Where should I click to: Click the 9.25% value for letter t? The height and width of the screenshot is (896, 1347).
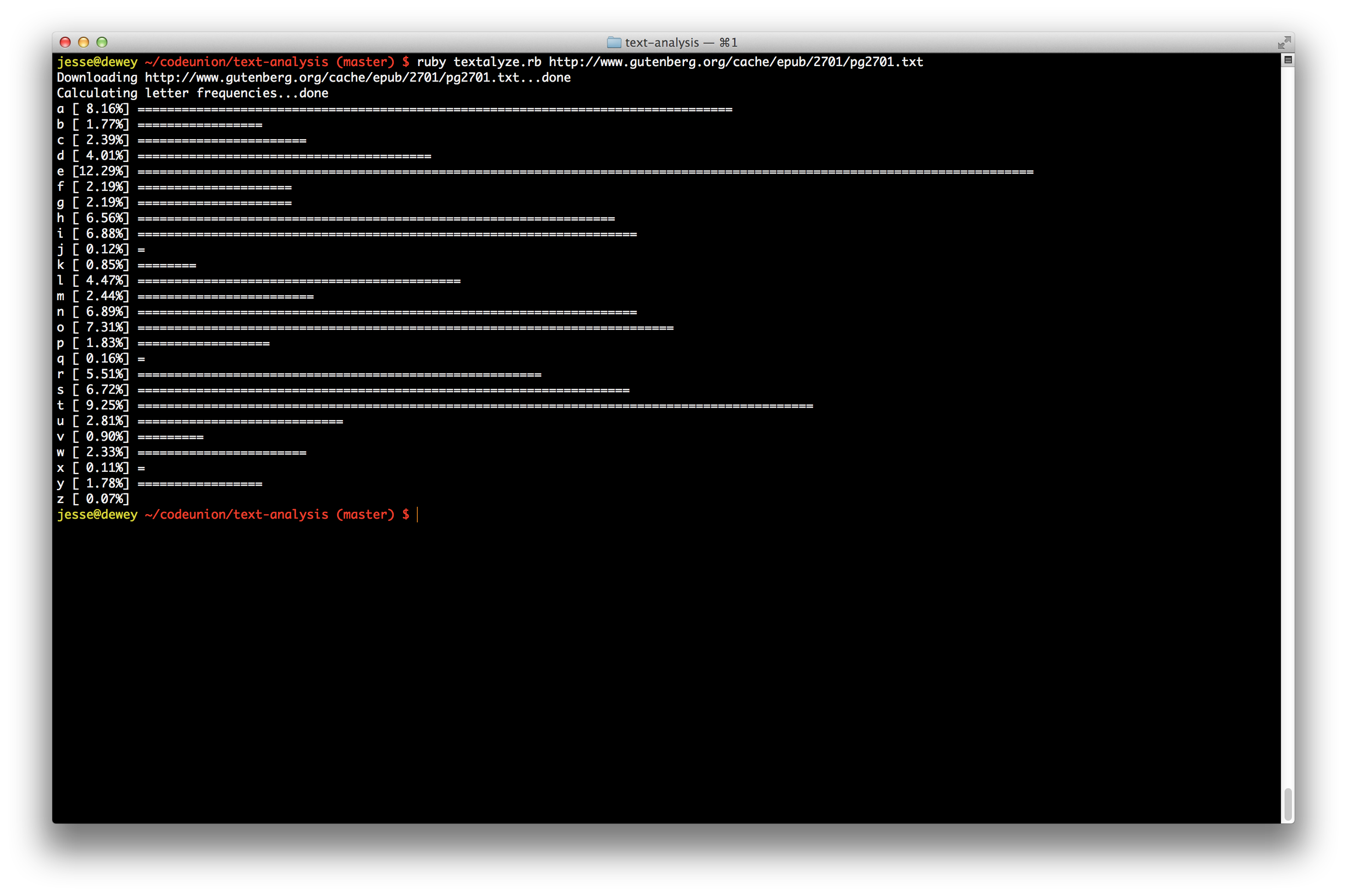point(104,405)
